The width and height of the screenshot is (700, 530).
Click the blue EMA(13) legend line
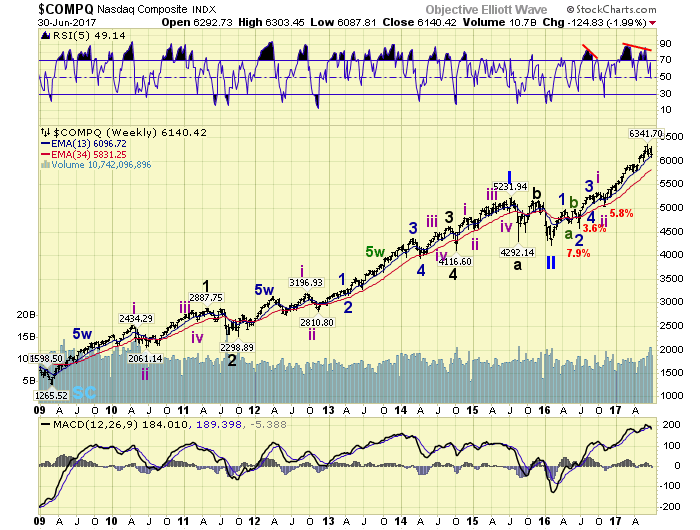point(46,144)
